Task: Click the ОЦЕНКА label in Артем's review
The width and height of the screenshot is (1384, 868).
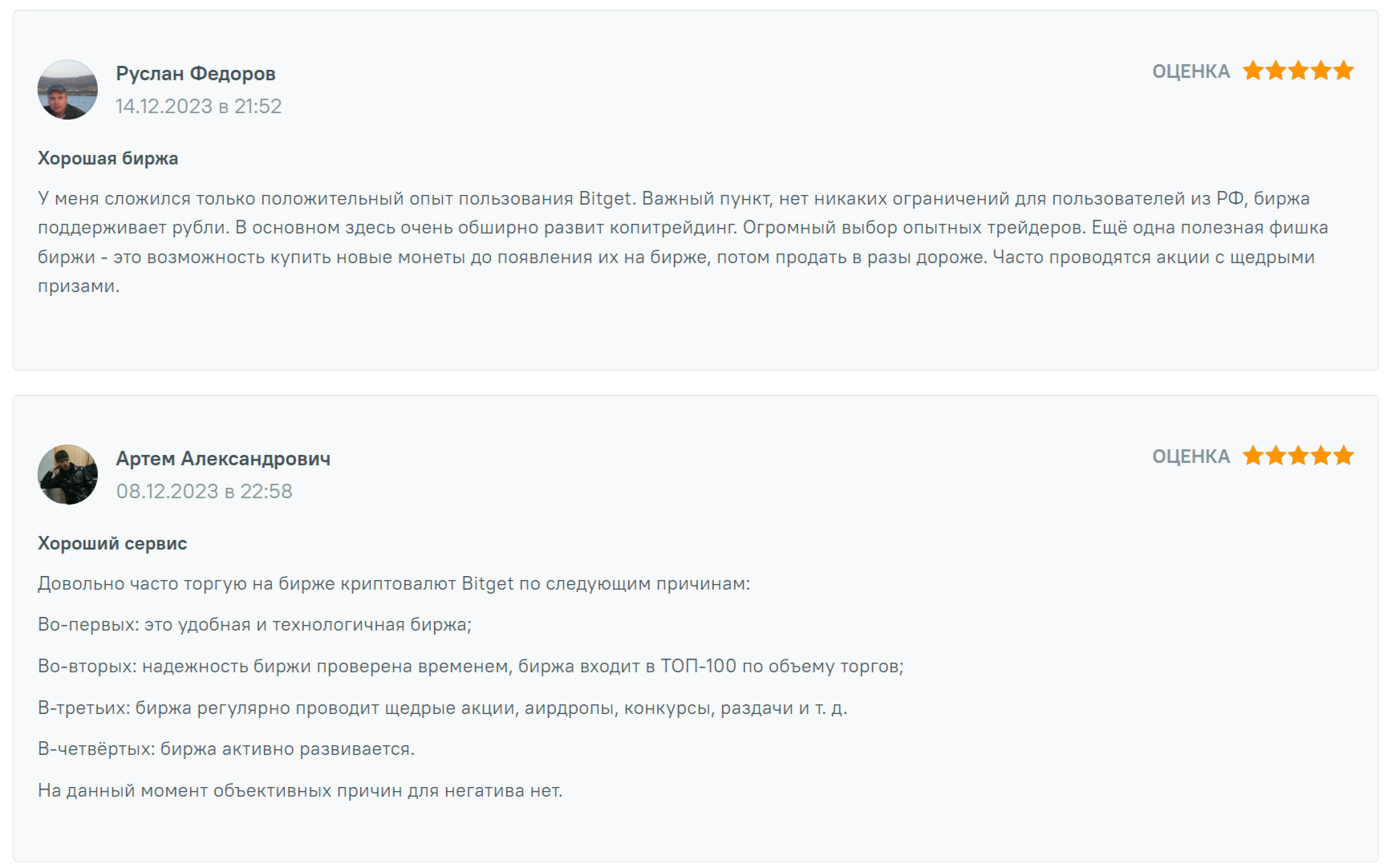Action: click(1191, 457)
